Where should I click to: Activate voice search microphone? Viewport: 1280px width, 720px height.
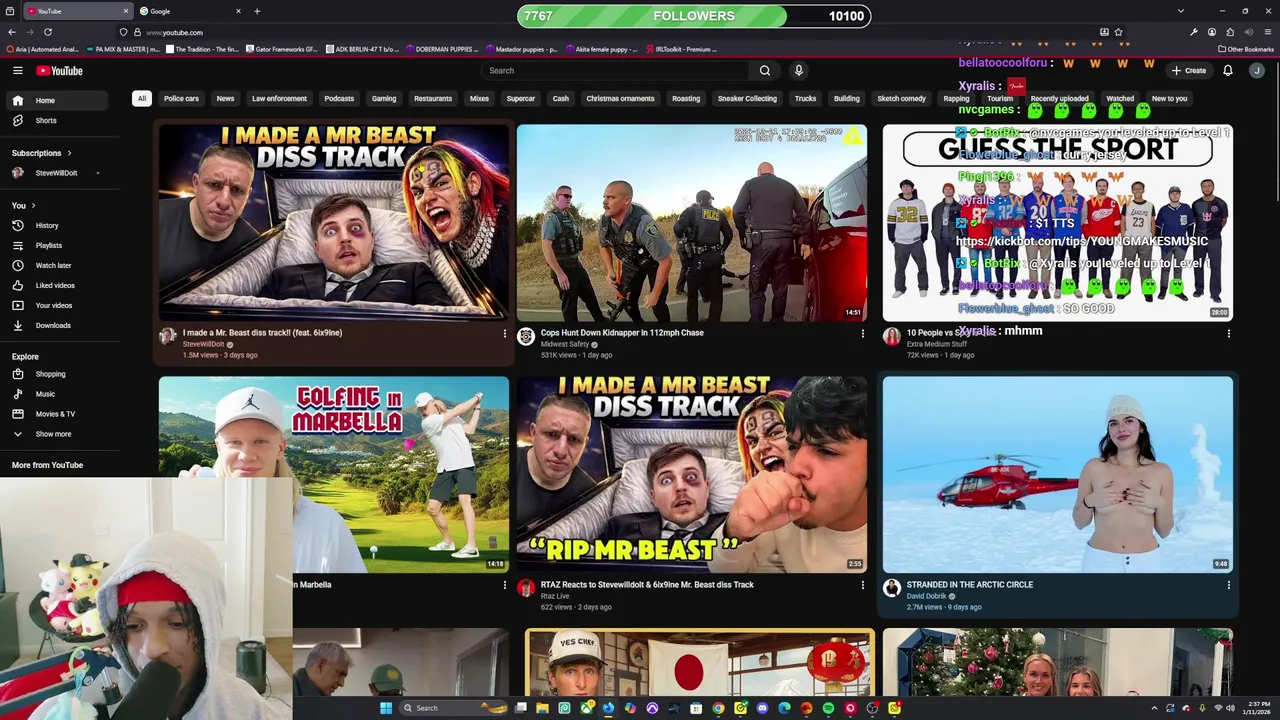(x=798, y=71)
